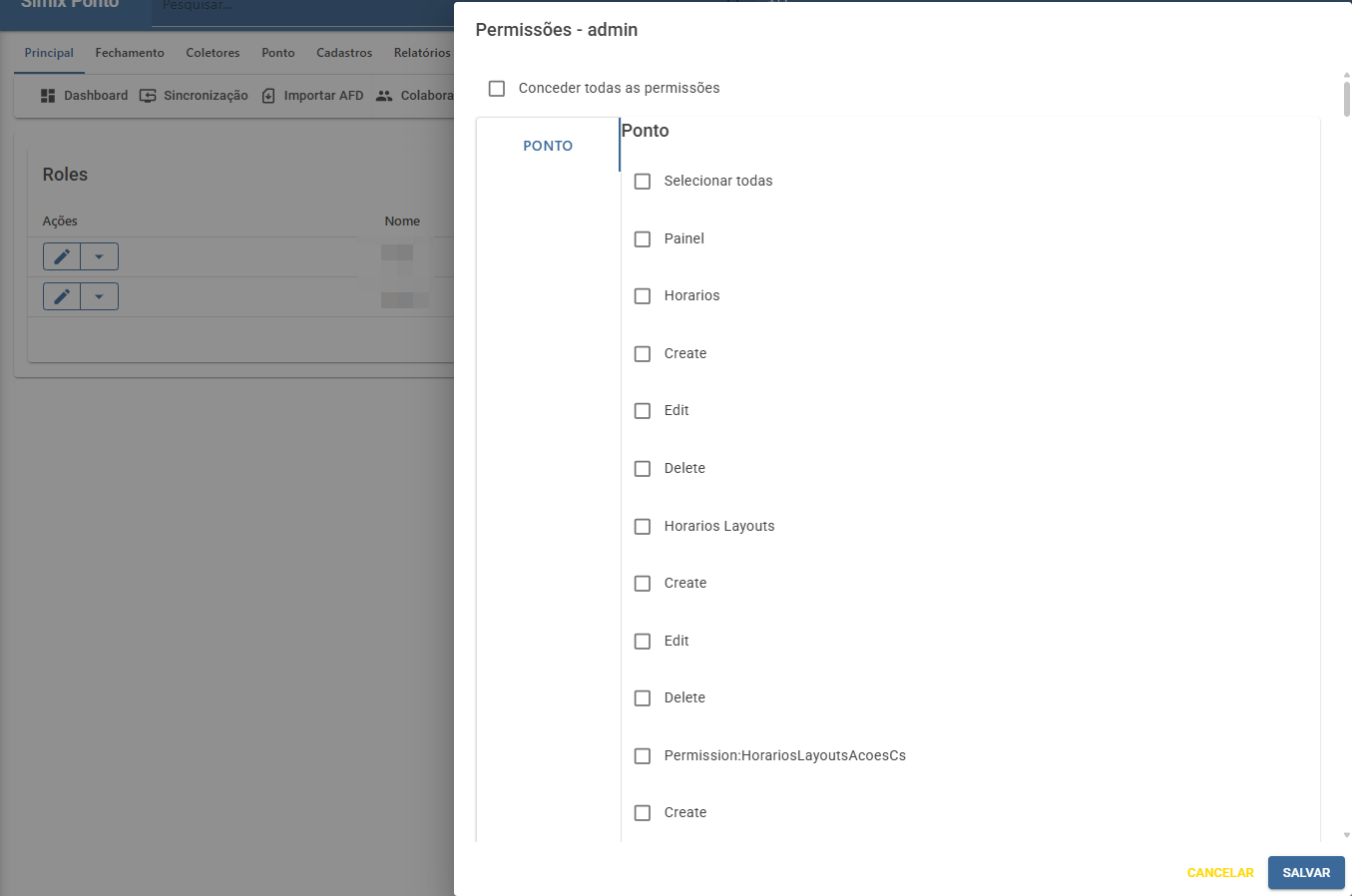The height and width of the screenshot is (896, 1352).
Task: Open the Principal menu tab
Action: click(49, 53)
